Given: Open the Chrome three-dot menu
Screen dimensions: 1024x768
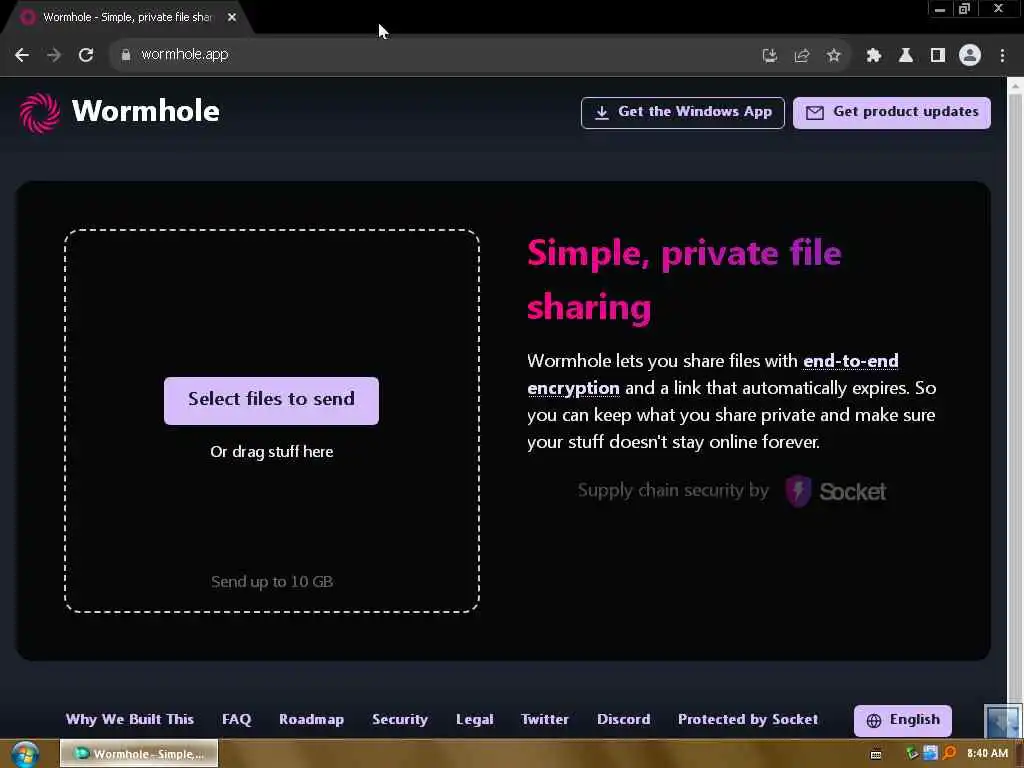Looking at the screenshot, I should pos(1002,56).
